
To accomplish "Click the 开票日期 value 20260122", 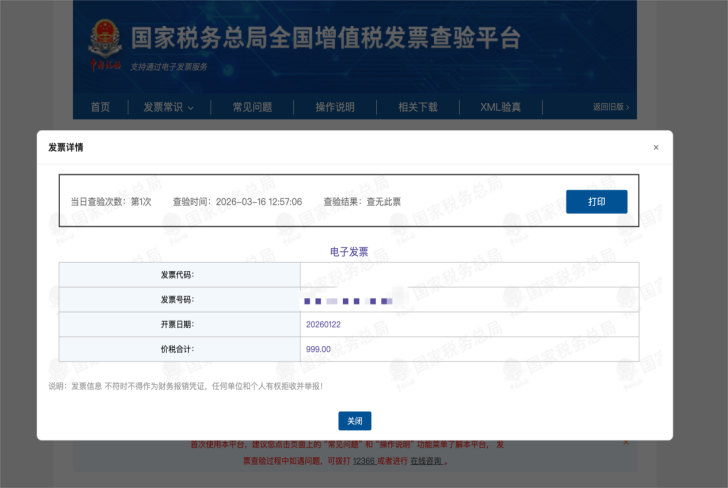I will (x=323, y=324).
